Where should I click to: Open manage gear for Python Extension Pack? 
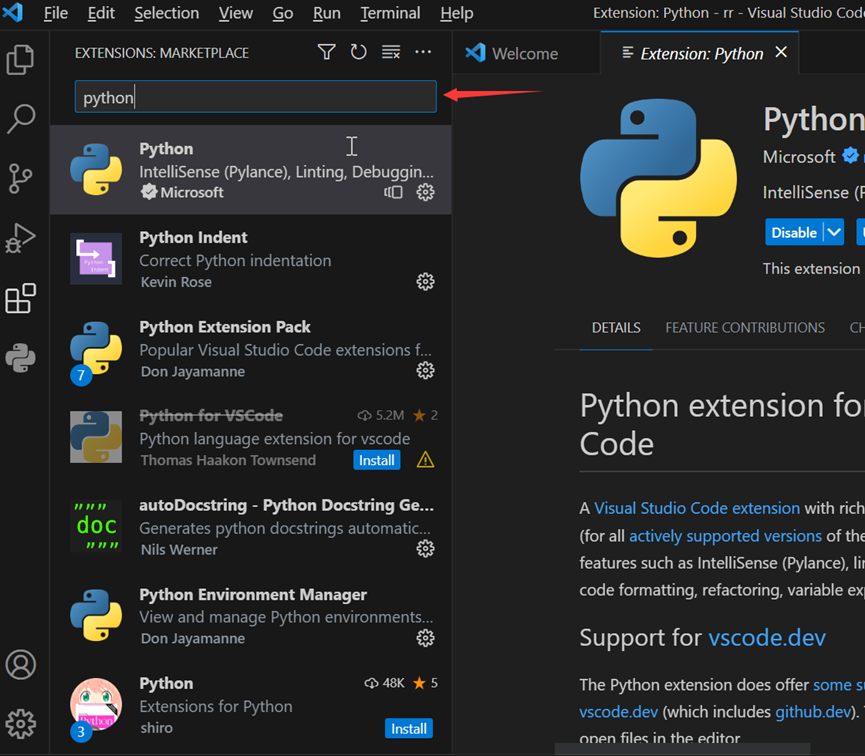(425, 370)
